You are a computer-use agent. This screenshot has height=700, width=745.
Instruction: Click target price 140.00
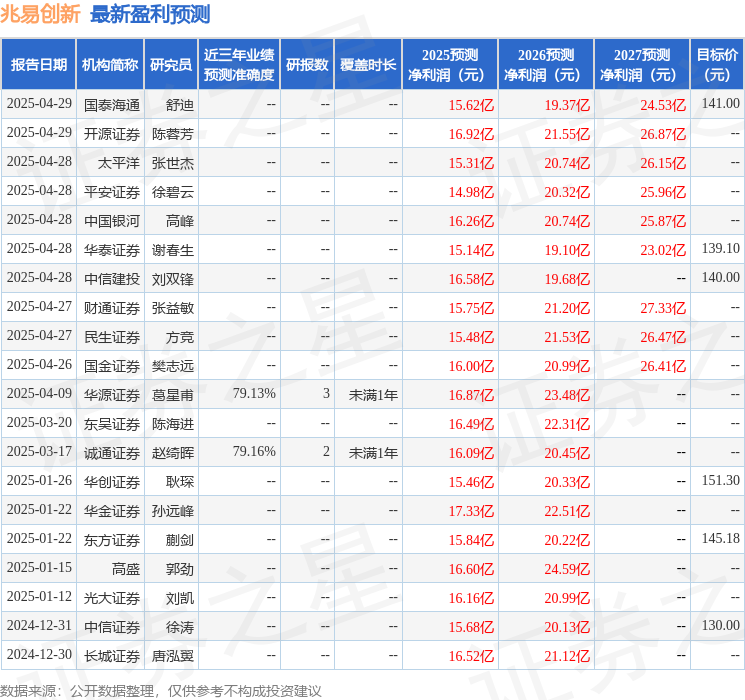(x=721, y=277)
